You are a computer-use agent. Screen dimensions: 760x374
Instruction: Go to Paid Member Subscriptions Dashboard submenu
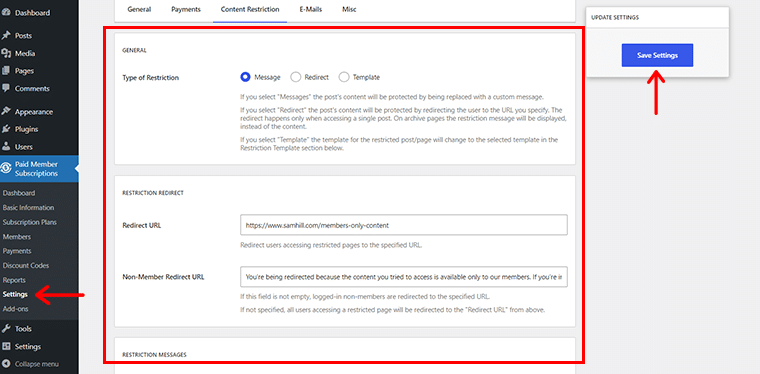(19, 193)
